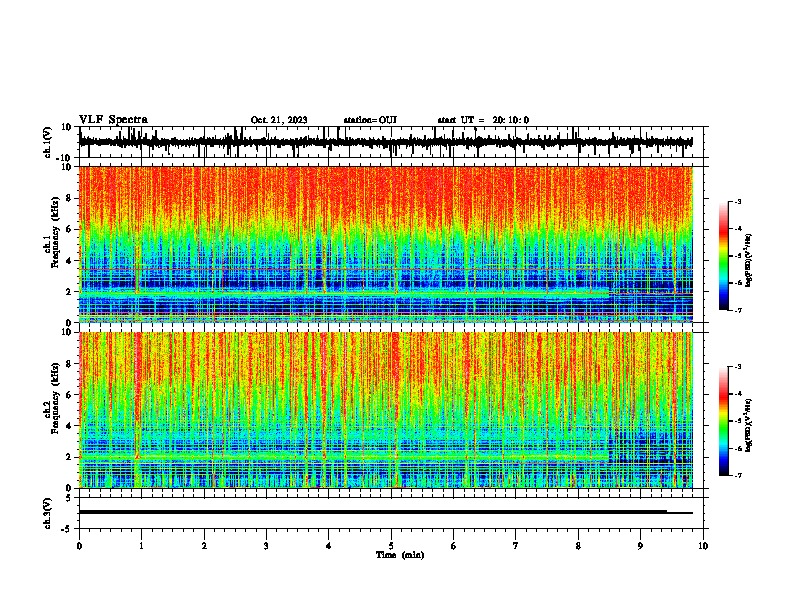Click time axis tick label 1
Viewport: 792px width, 612px height.
(141, 546)
